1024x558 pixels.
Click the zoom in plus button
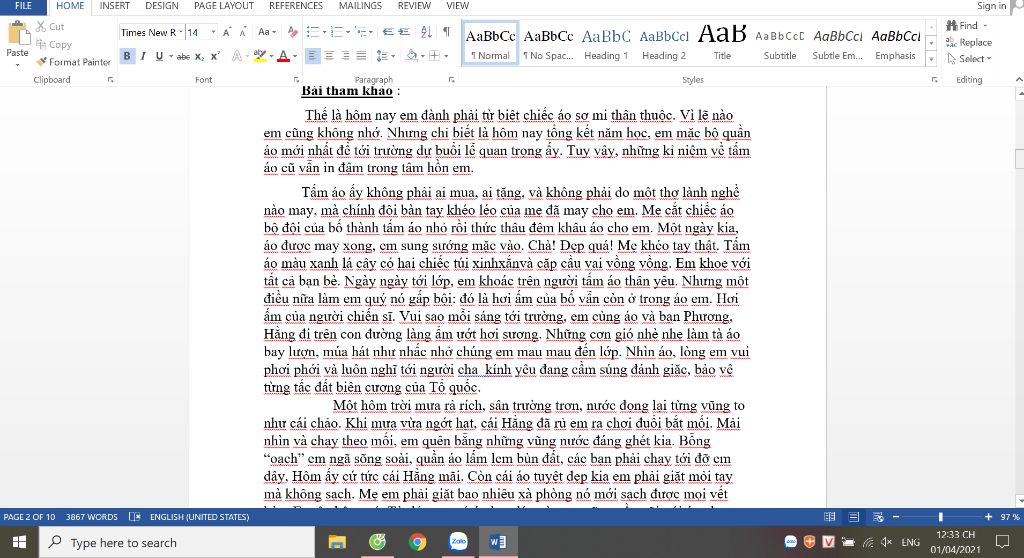pos(988,517)
